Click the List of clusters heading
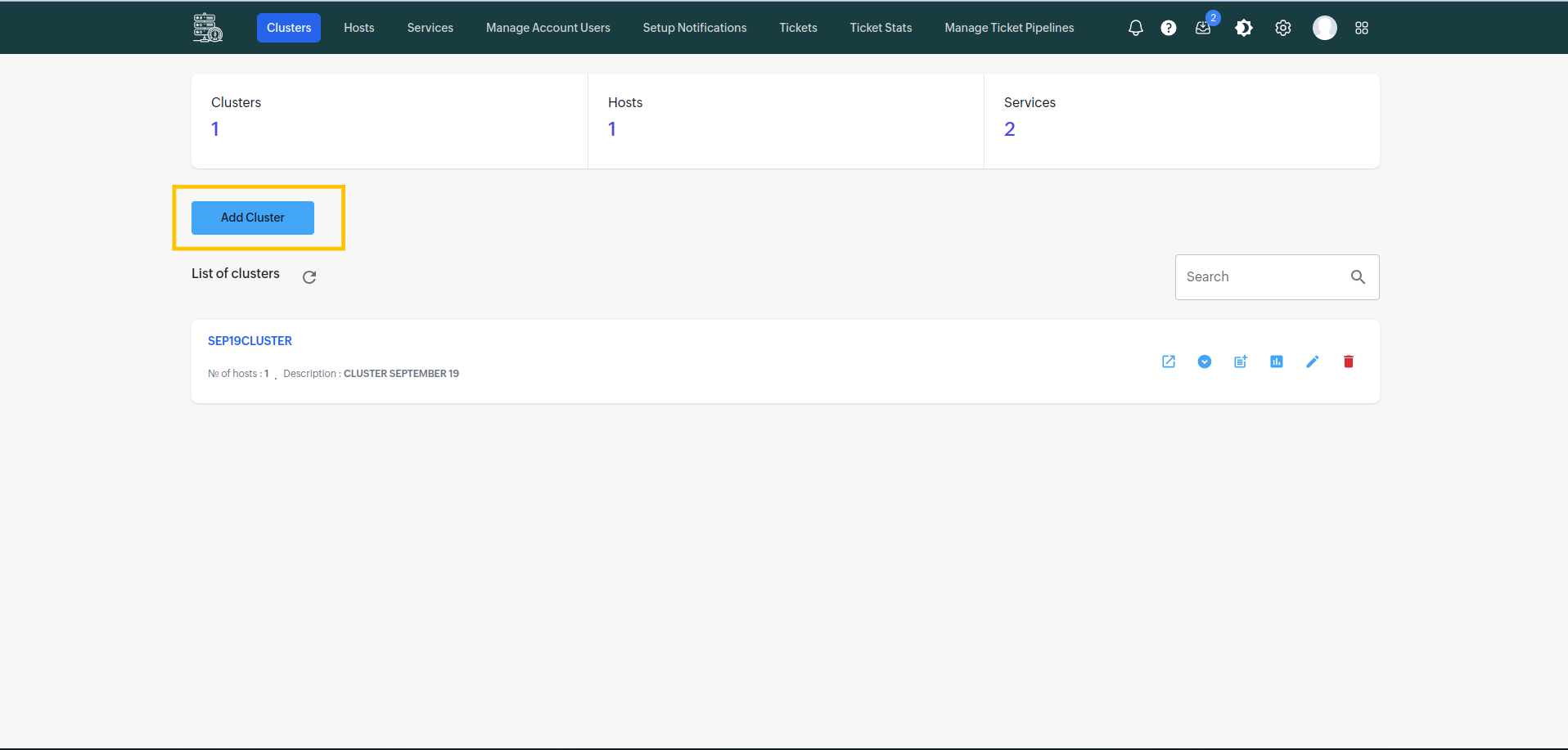 click(236, 274)
